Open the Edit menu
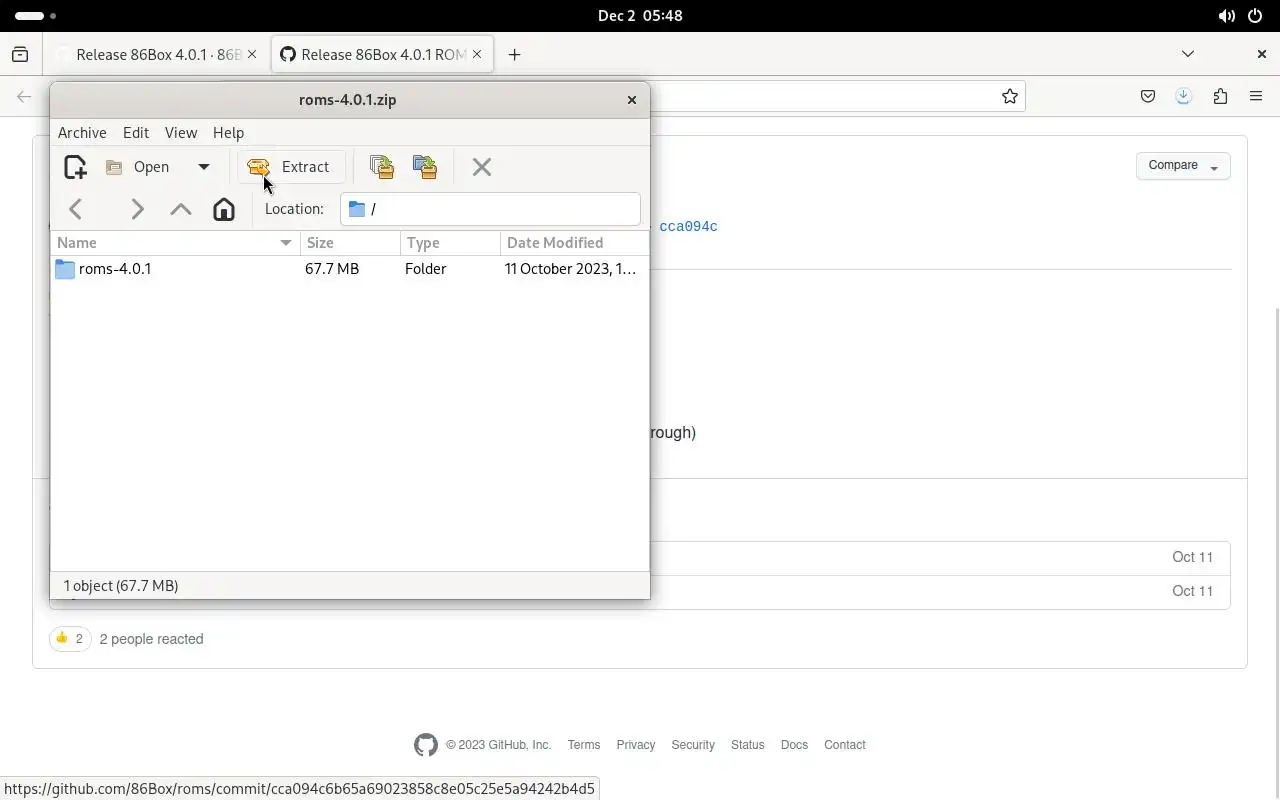 136,132
